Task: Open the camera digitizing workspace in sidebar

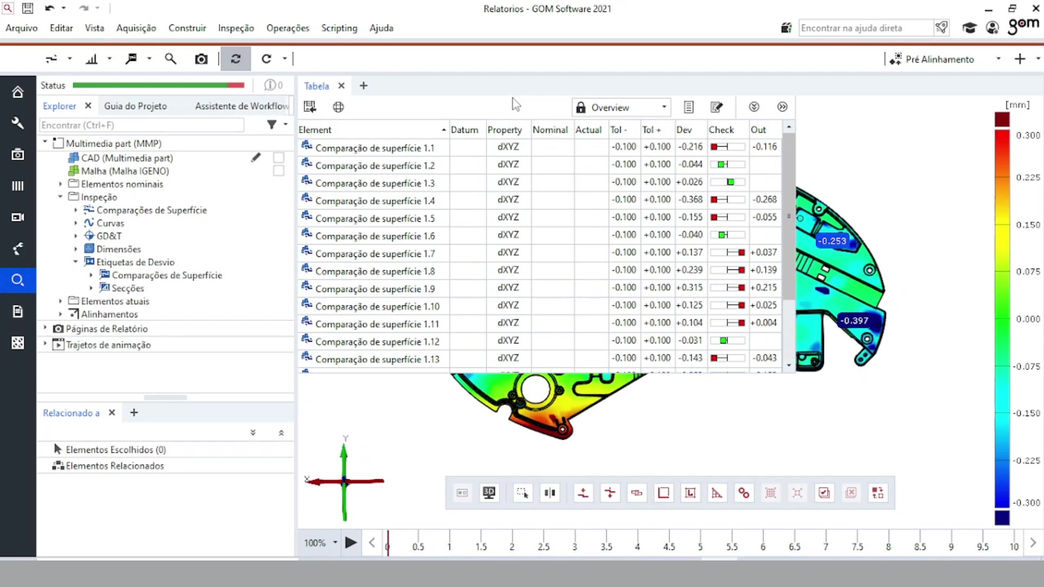Action: point(18,154)
